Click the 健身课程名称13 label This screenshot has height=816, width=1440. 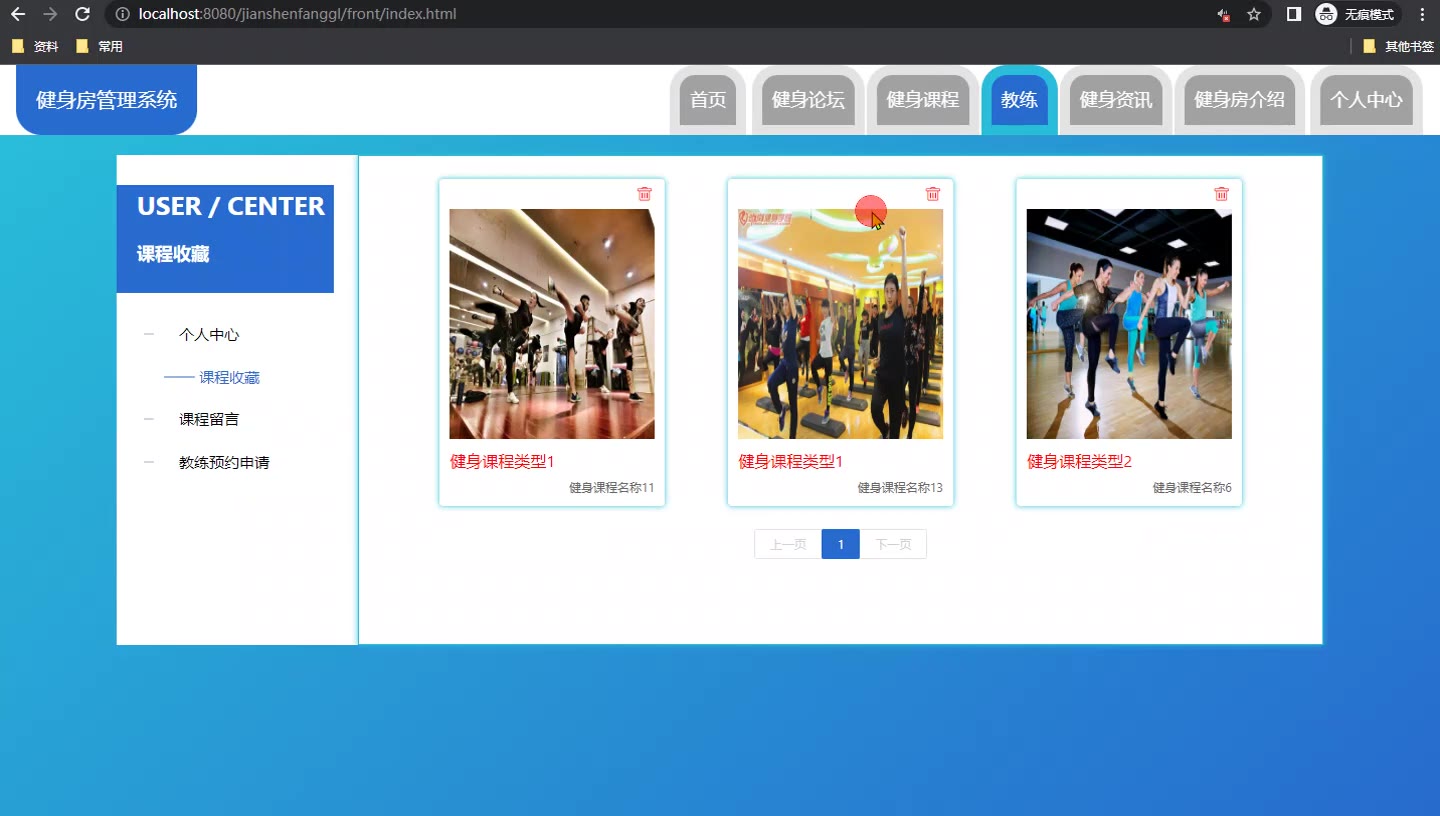[x=900, y=488]
